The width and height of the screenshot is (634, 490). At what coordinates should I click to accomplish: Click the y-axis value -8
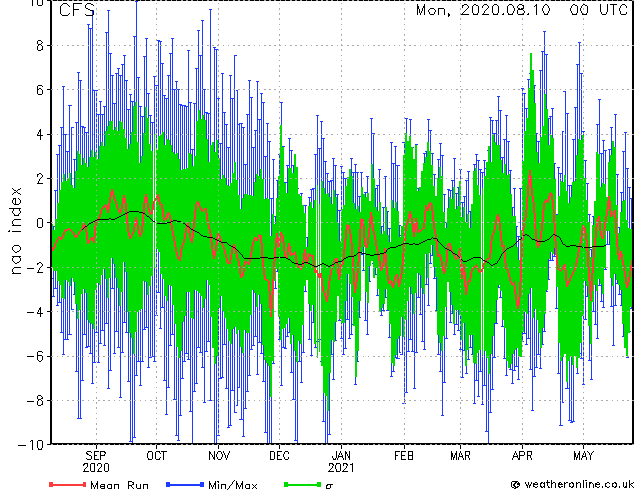[35, 401]
